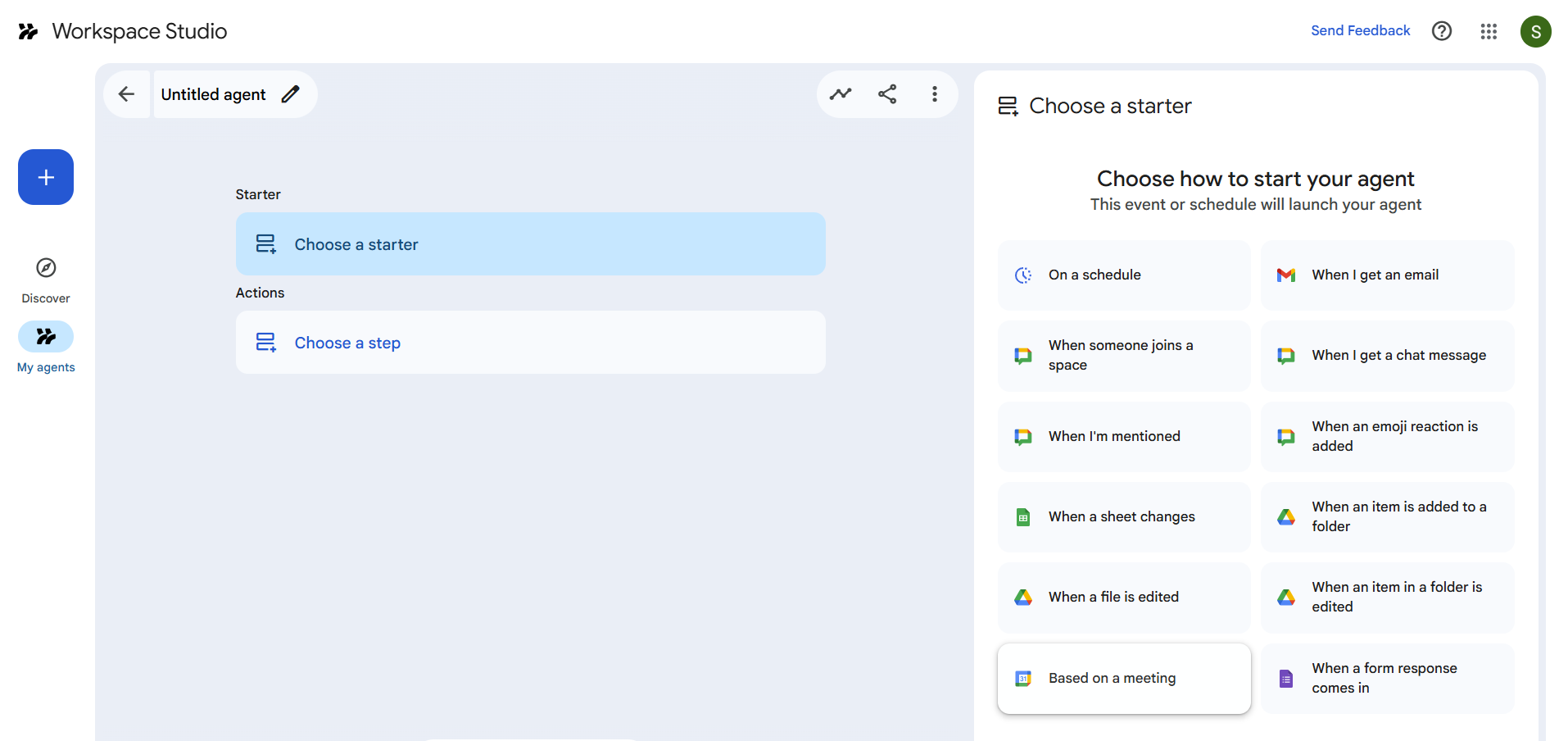The width and height of the screenshot is (1568, 741).
Task: Open the Google apps grid
Action: (1489, 31)
